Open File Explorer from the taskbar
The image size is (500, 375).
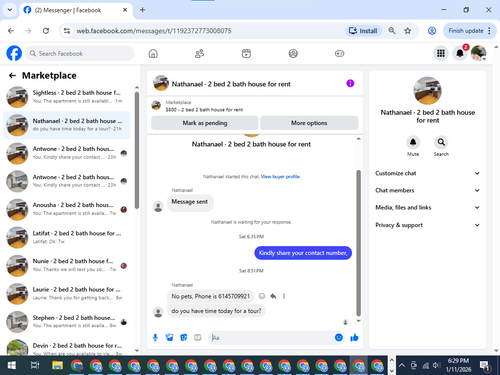click(x=57, y=365)
